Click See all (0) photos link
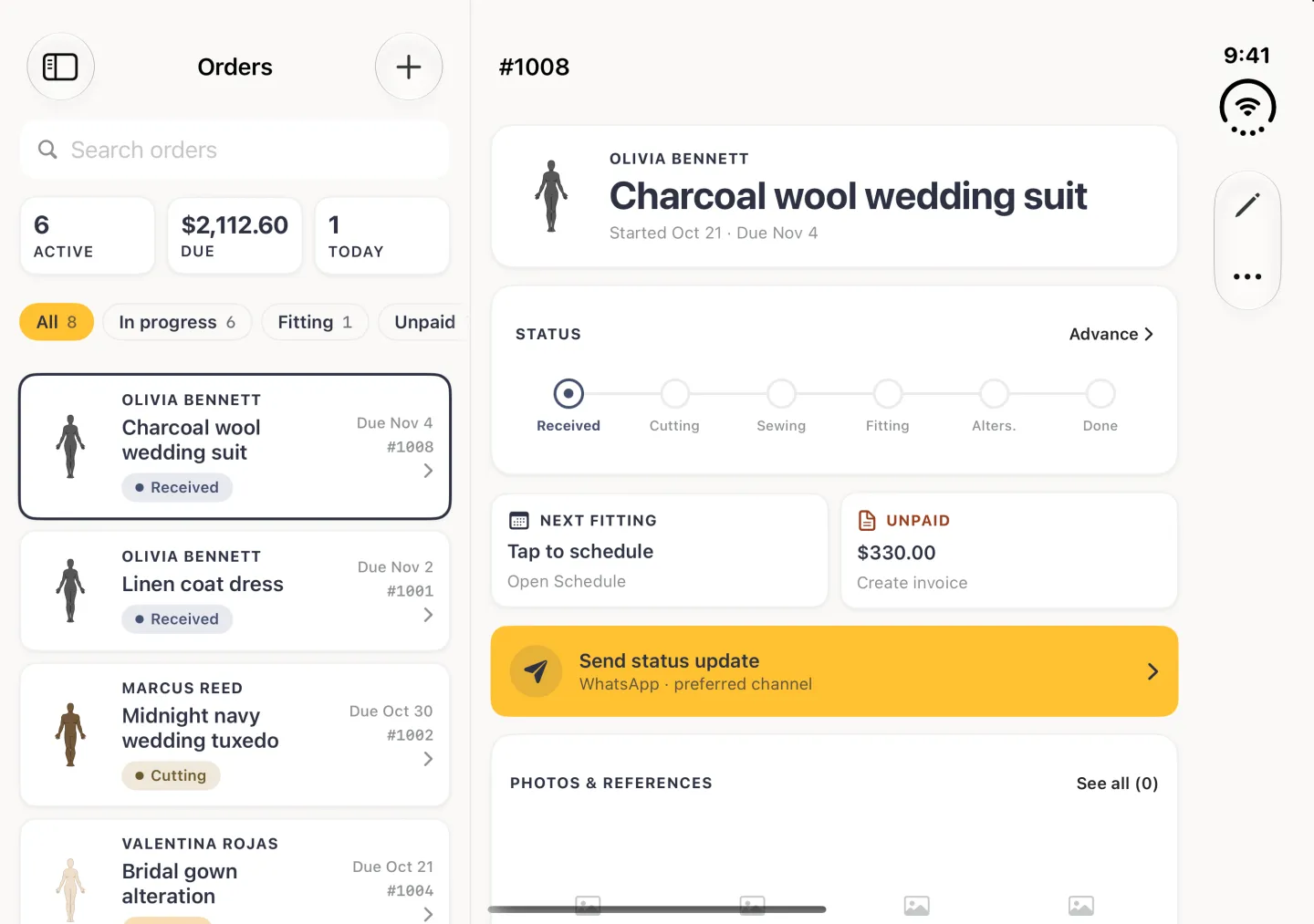Image resolution: width=1314 pixels, height=924 pixels. 1117,784
